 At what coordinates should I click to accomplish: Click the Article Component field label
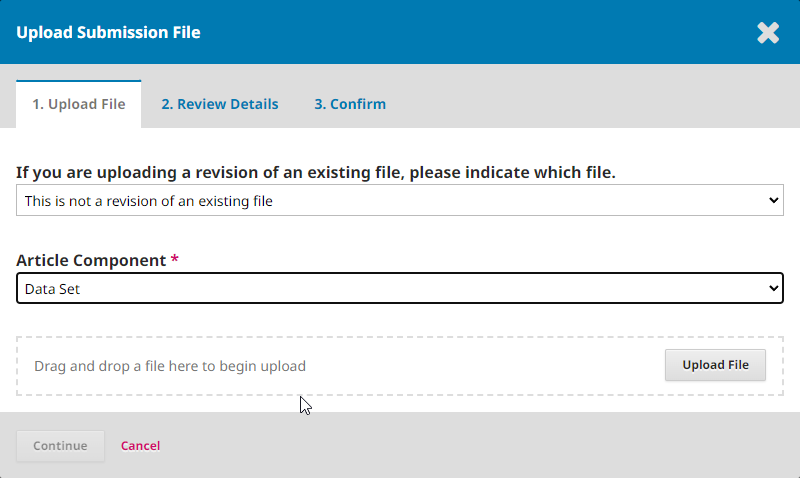click(91, 260)
